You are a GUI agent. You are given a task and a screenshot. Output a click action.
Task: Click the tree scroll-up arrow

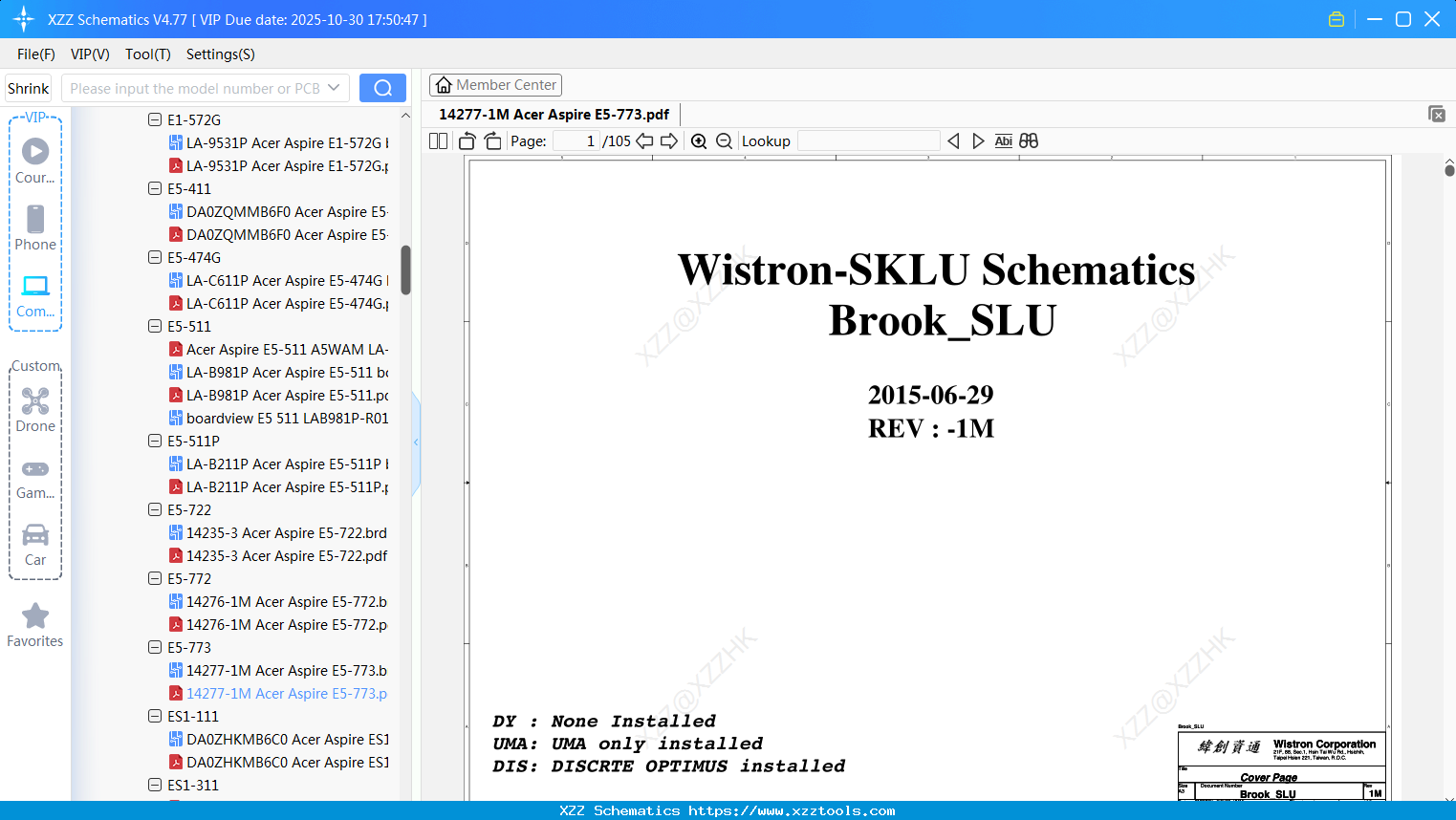click(x=405, y=116)
